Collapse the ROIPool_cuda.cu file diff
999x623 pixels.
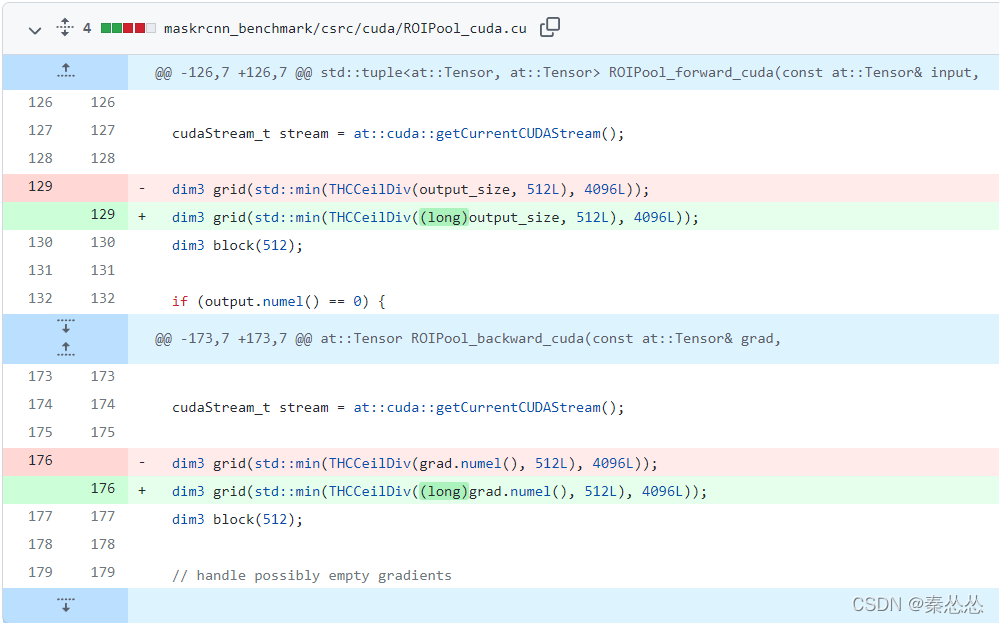point(35,30)
